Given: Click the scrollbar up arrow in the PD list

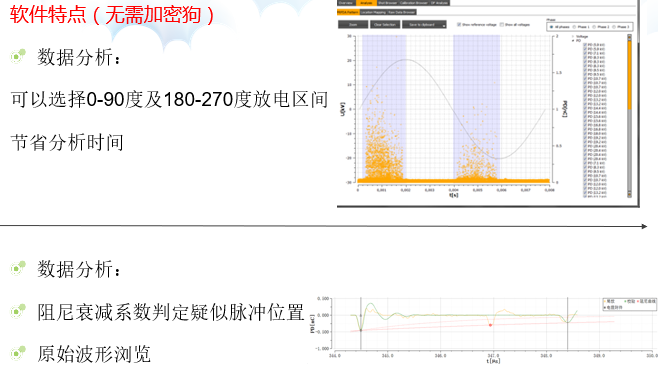Looking at the screenshot, I should [629, 37].
